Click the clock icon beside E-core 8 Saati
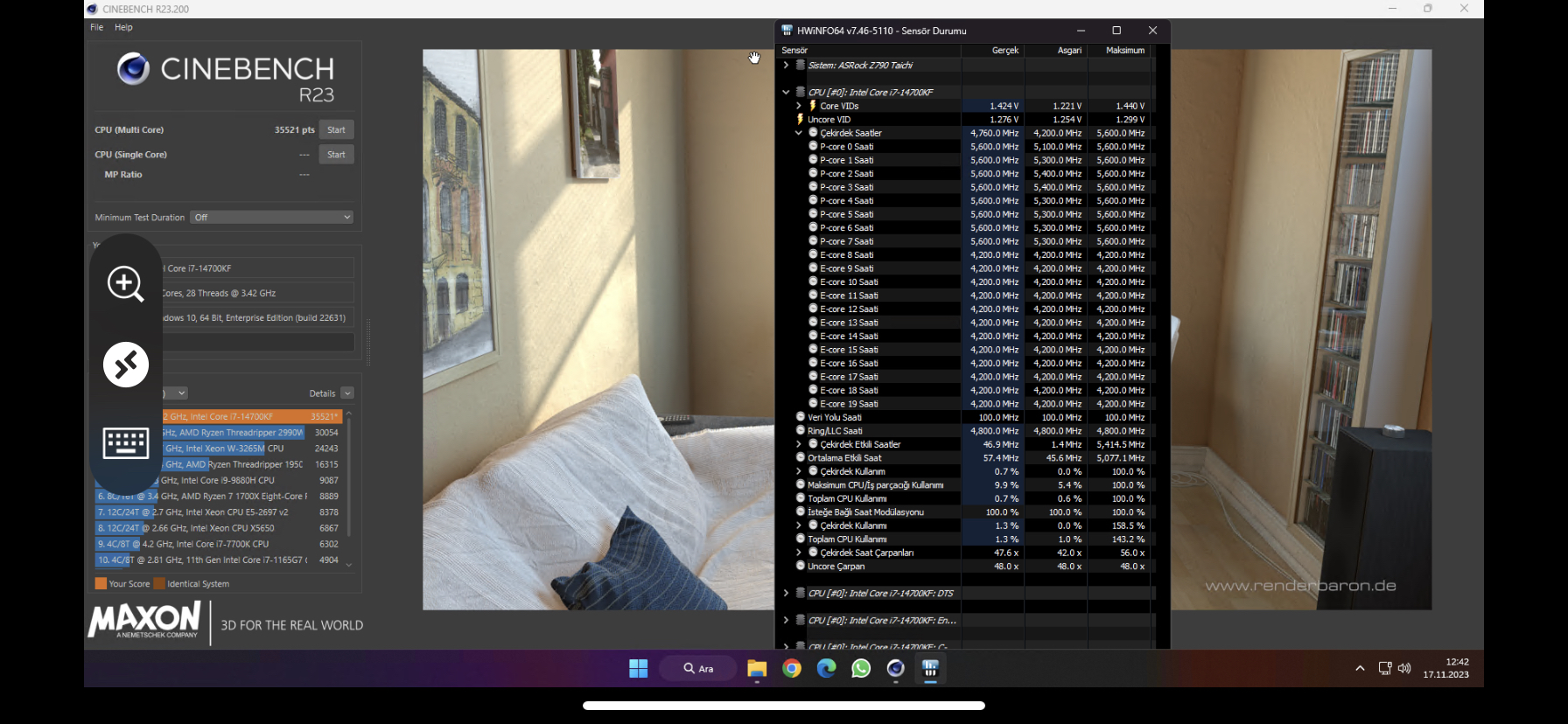Image resolution: width=1568 pixels, height=724 pixels. 813,254
